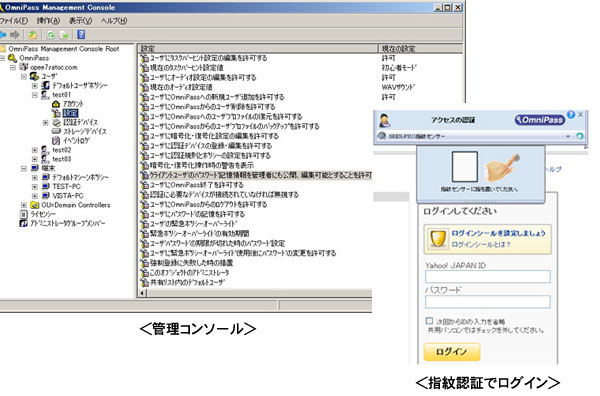Click the yellow ログイン button

[452, 351]
